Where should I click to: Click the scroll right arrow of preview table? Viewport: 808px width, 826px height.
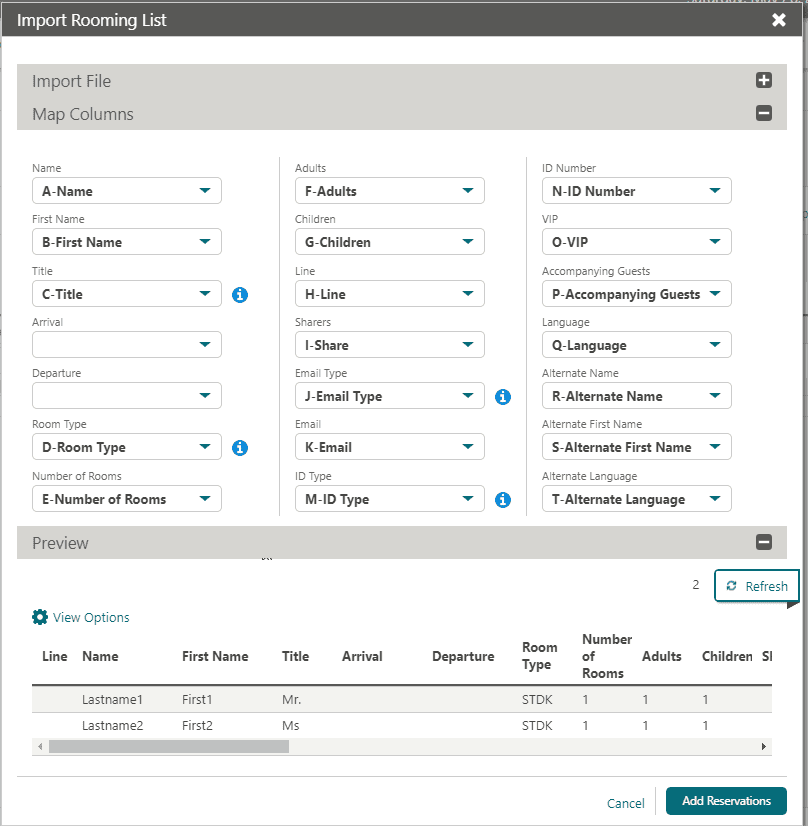764,746
